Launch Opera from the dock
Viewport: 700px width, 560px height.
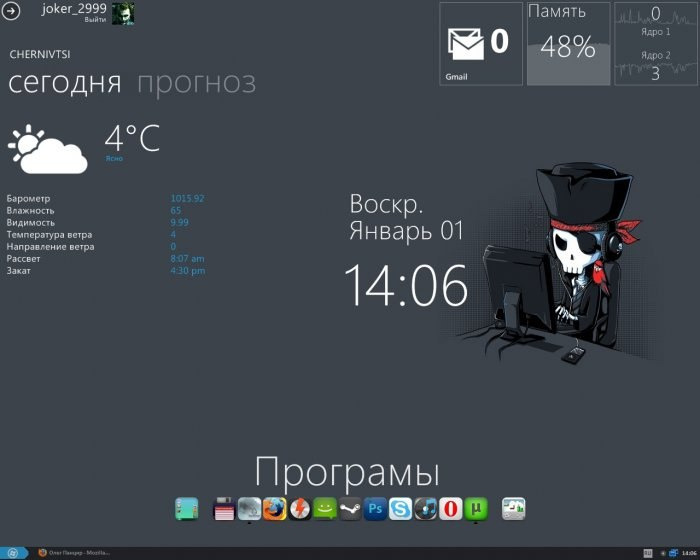[x=451, y=509]
